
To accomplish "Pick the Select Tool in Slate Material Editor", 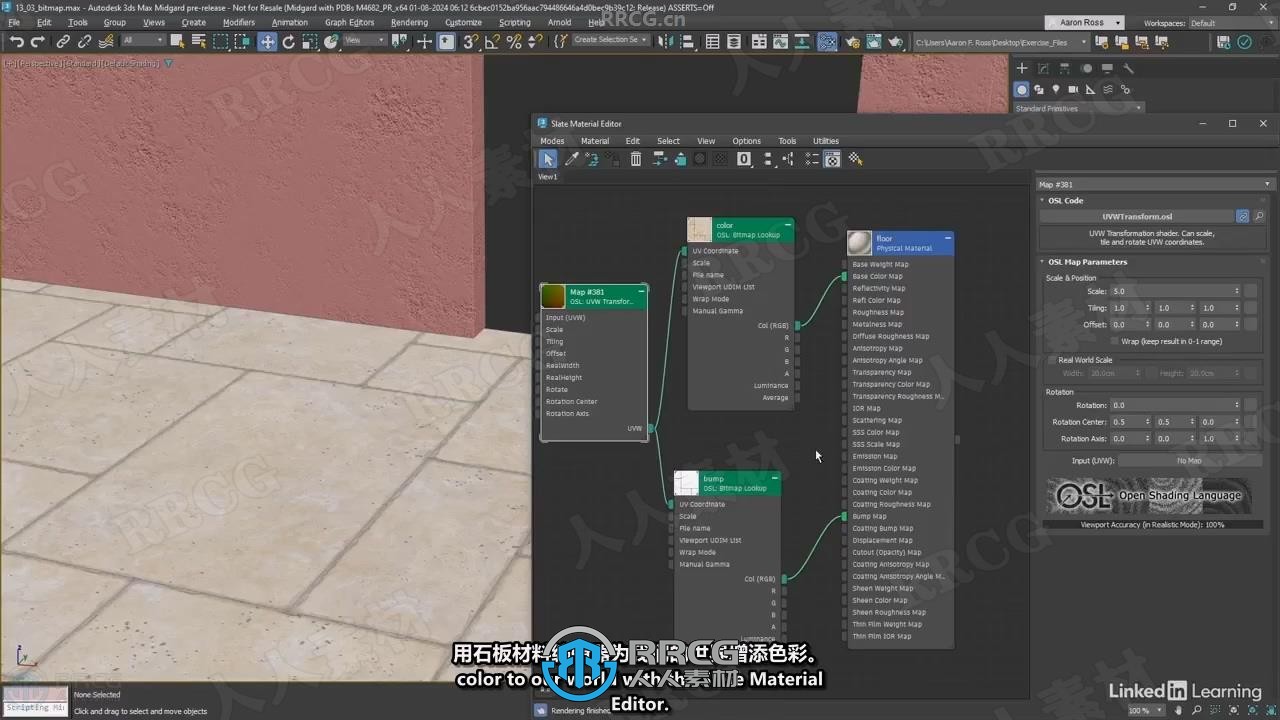I will (548, 159).
